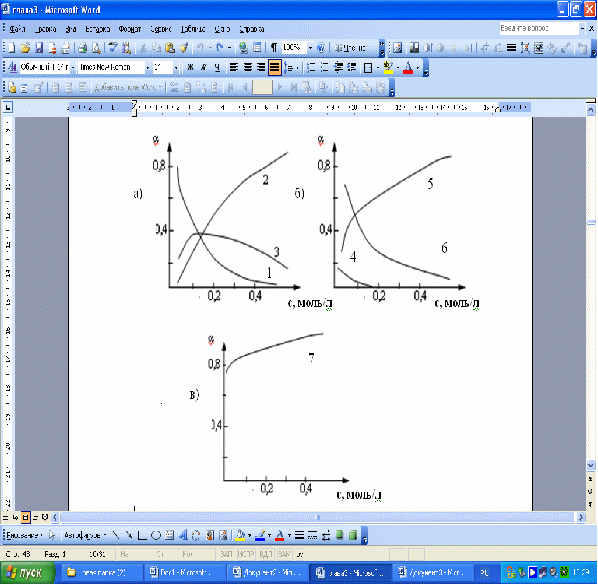Toggle numbered list formatting
This screenshot has height=585, width=598.
click(311, 68)
